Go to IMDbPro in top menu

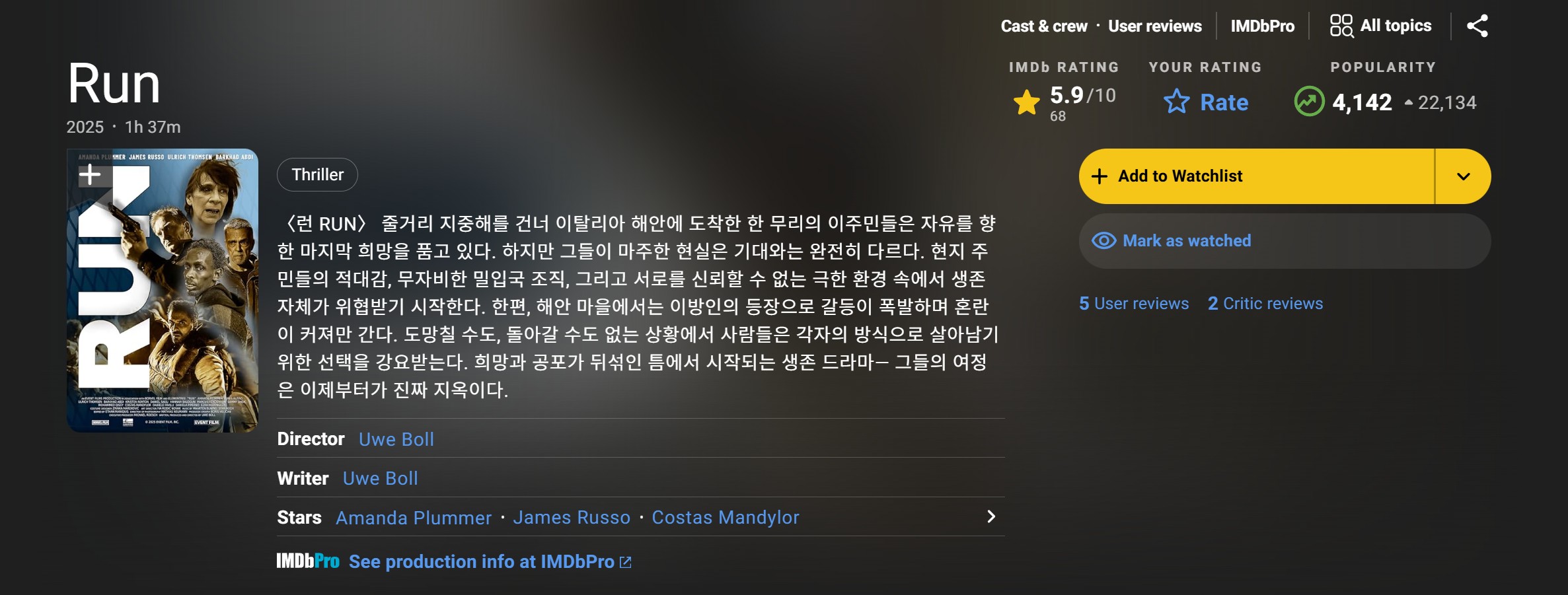[1262, 26]
